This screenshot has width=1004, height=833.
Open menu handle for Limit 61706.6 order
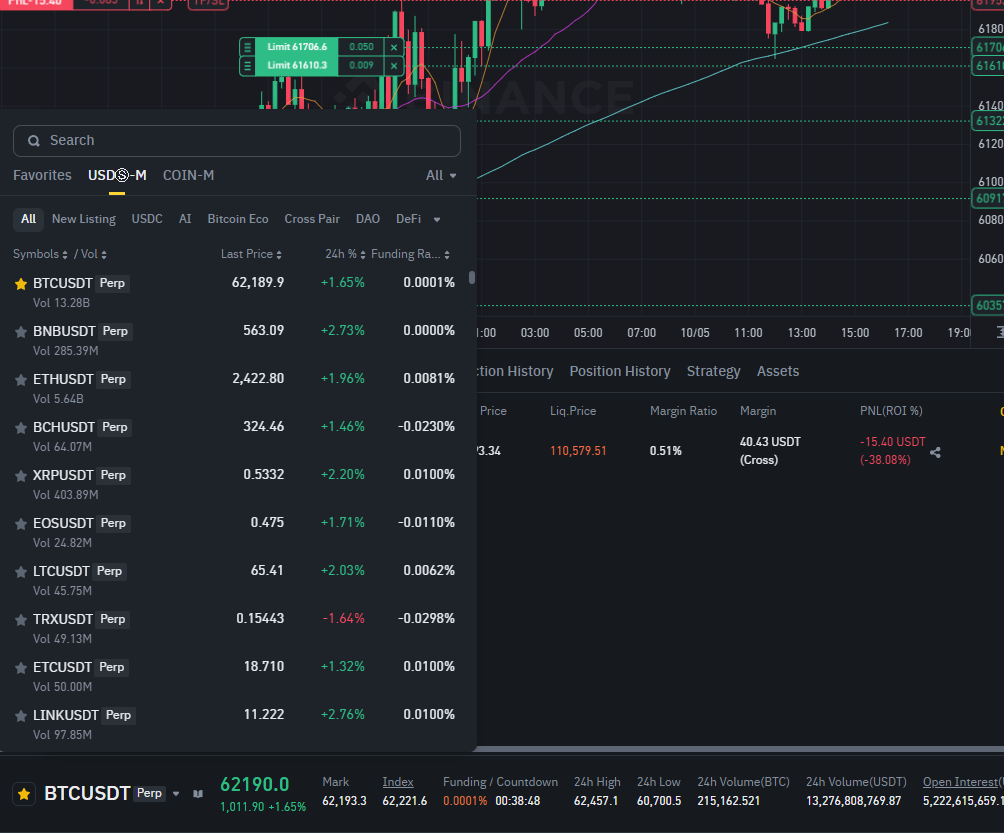pos(247,47)
